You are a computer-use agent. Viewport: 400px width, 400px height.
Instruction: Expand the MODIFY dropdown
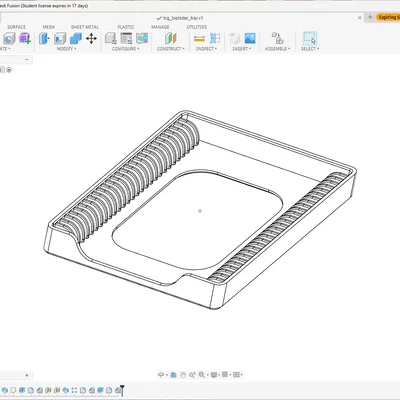[x=67, y=49]
